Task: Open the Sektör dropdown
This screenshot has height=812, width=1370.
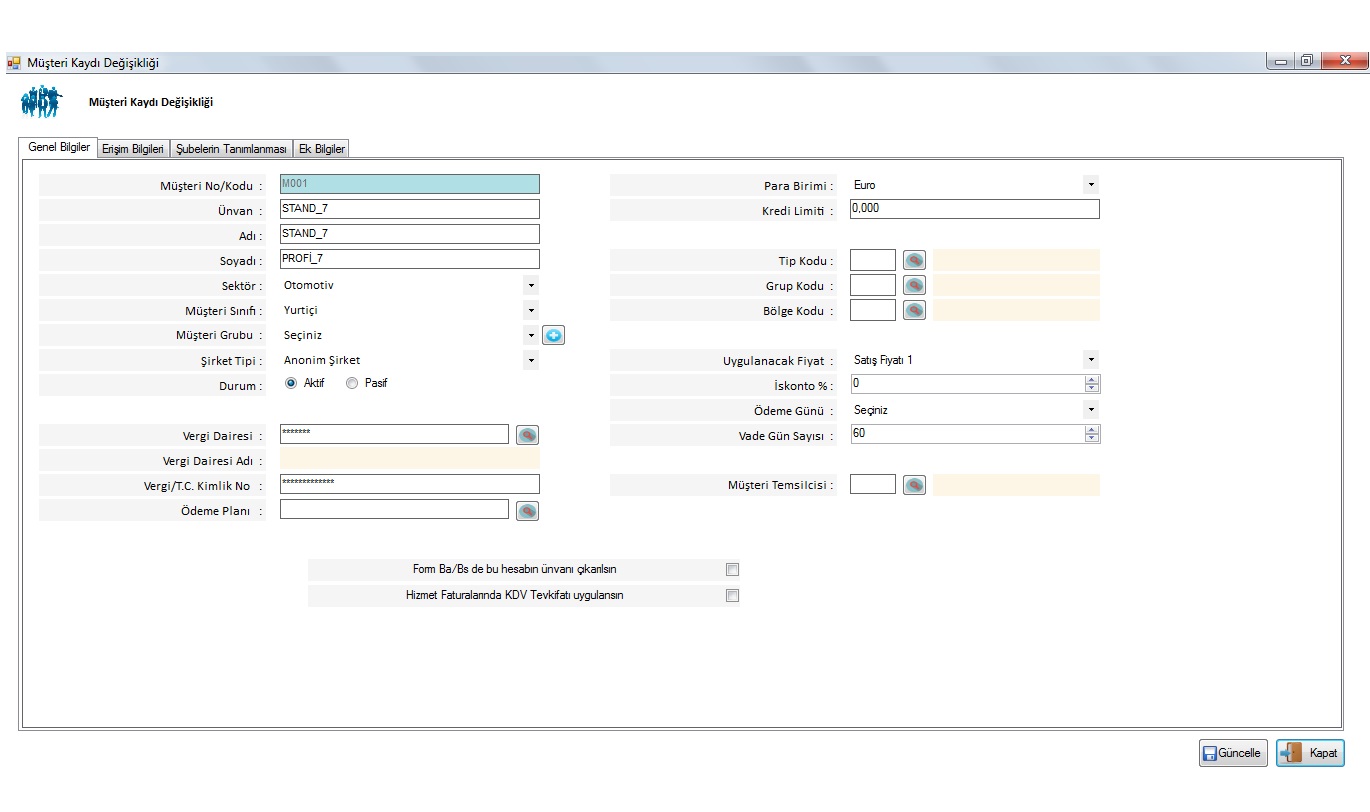Action: pos(531,286)
